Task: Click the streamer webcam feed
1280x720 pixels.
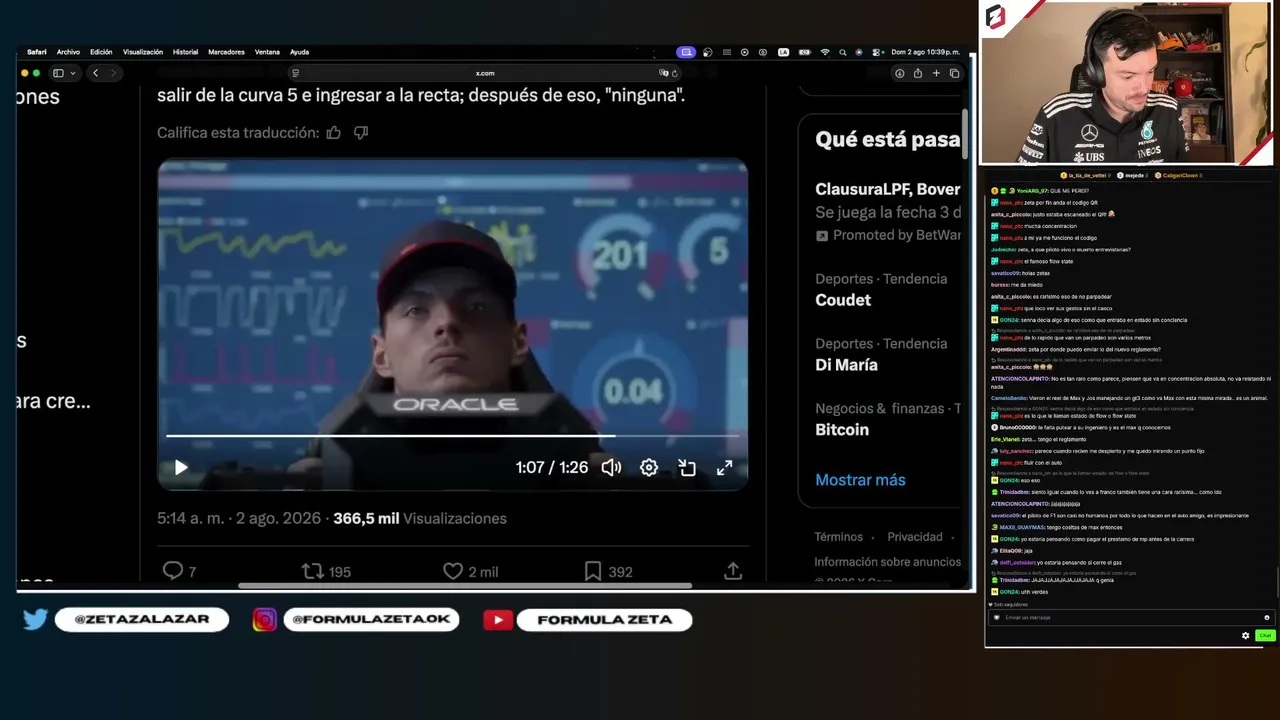Action: (x=1125, y=83)
